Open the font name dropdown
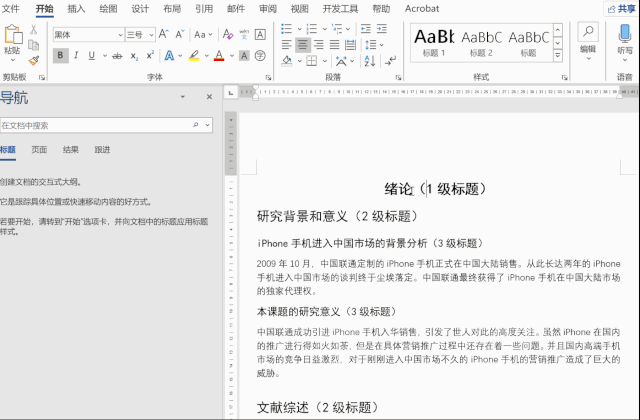Image resolution: width=640 pixels, height=420 pixels. 120,35
